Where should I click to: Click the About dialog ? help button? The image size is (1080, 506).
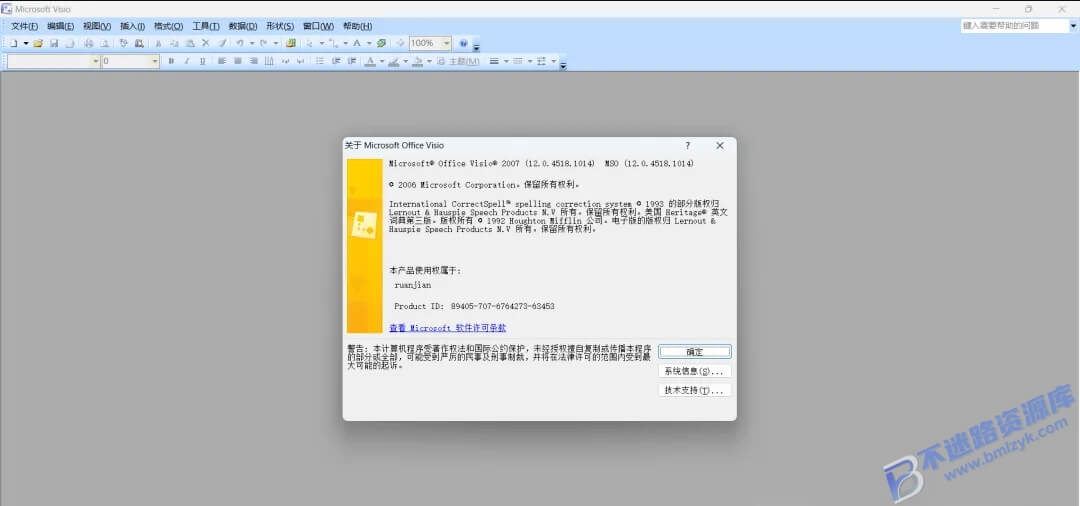[x=687, y=146]
